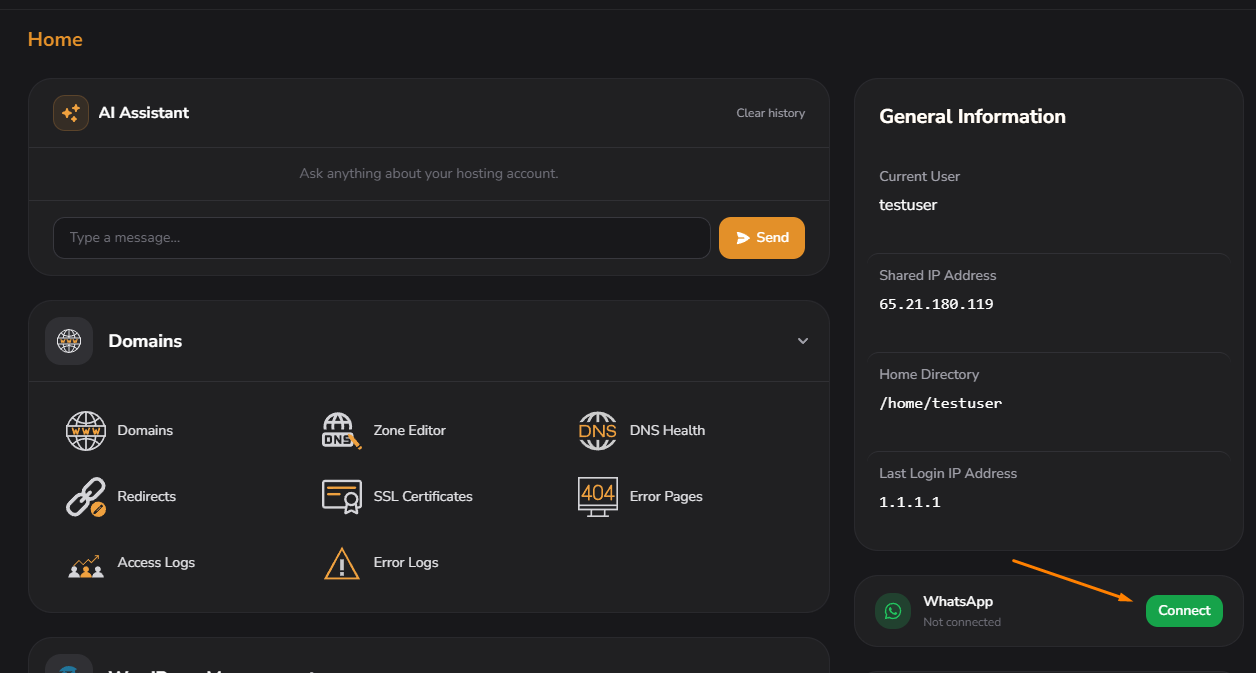The image size is (1256, 673).
Task: Click the Current User label
Action: point(919,176)
